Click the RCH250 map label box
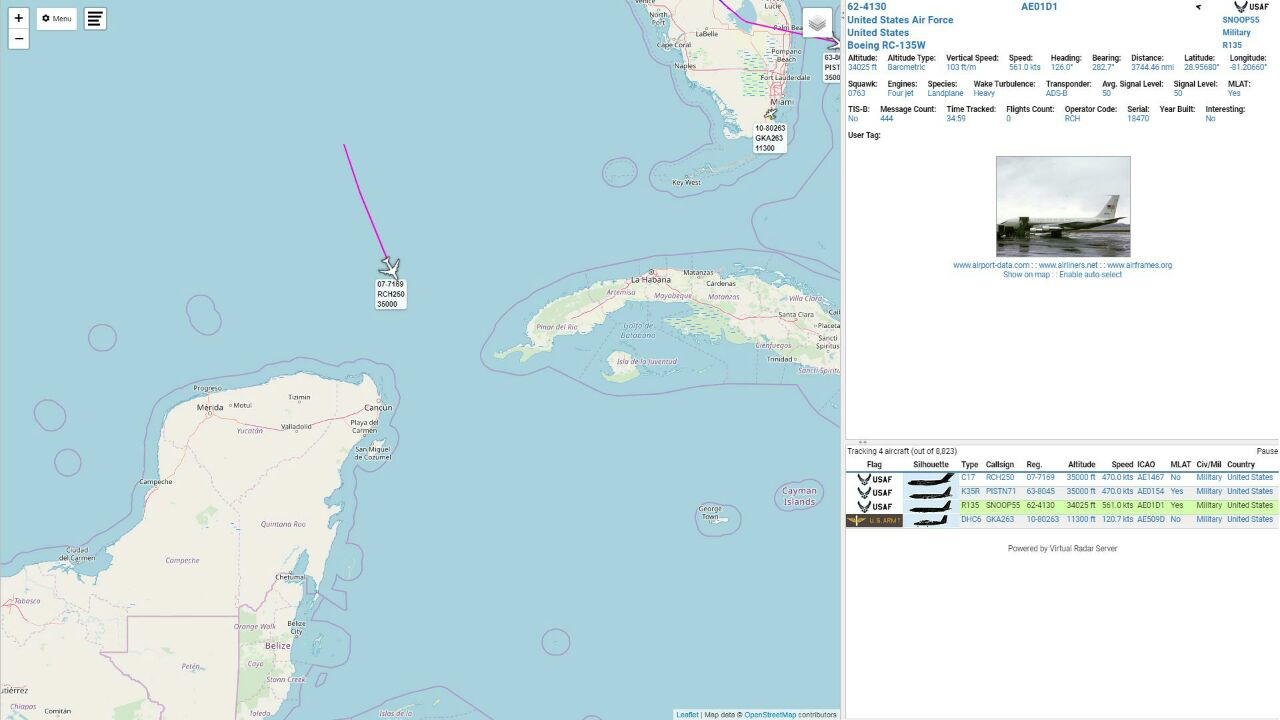 tap(390, 294)
